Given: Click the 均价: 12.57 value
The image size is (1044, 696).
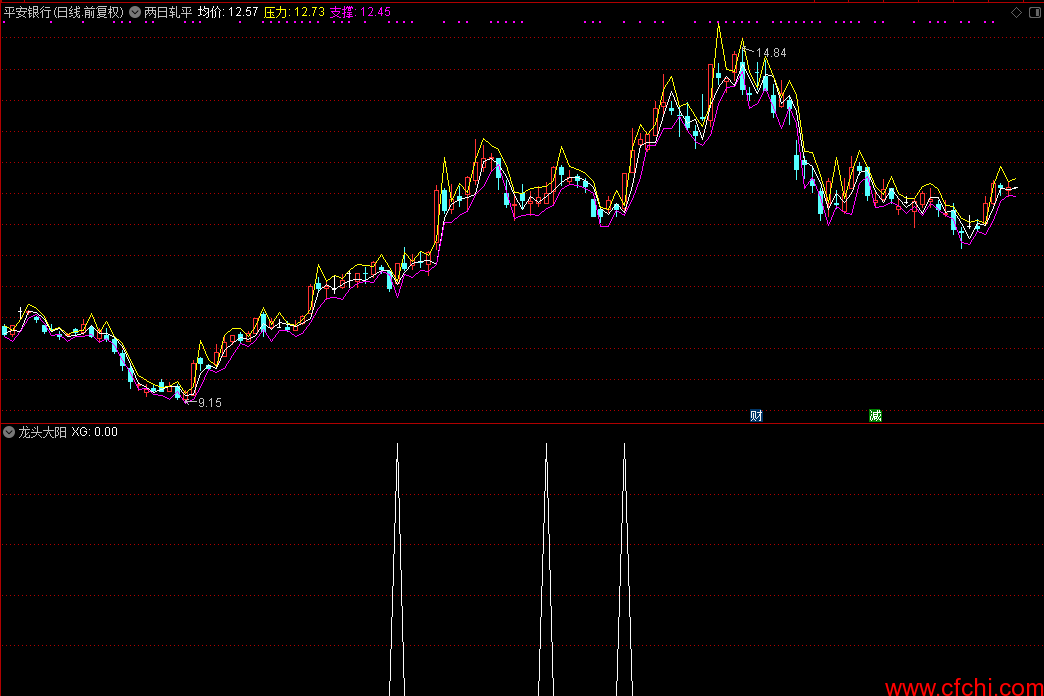Looking at the screenshot, I should point(228,12).
